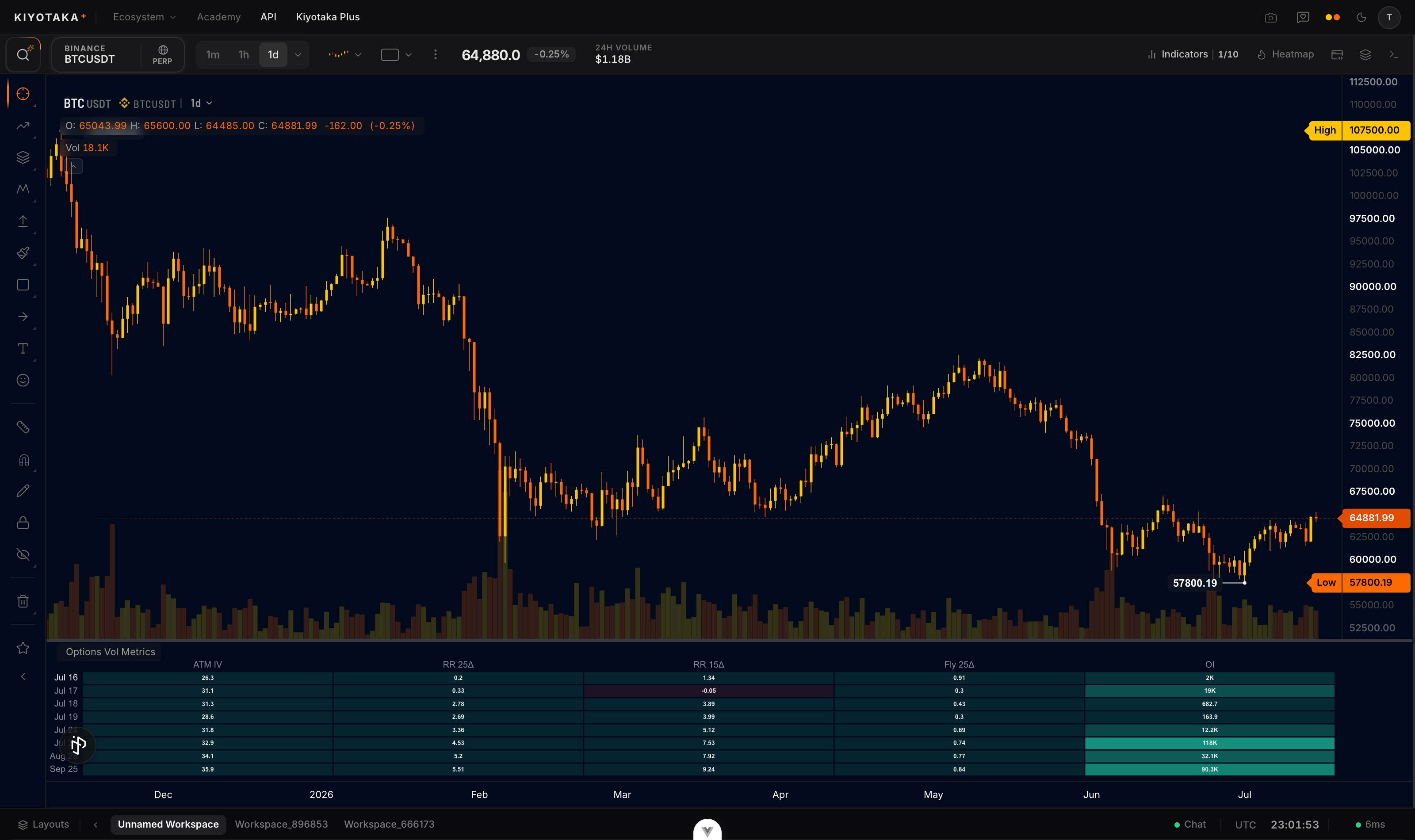Select the zigzag pattern tool
The height and width of the screenshot is (840, 1415).
(23, 189)
